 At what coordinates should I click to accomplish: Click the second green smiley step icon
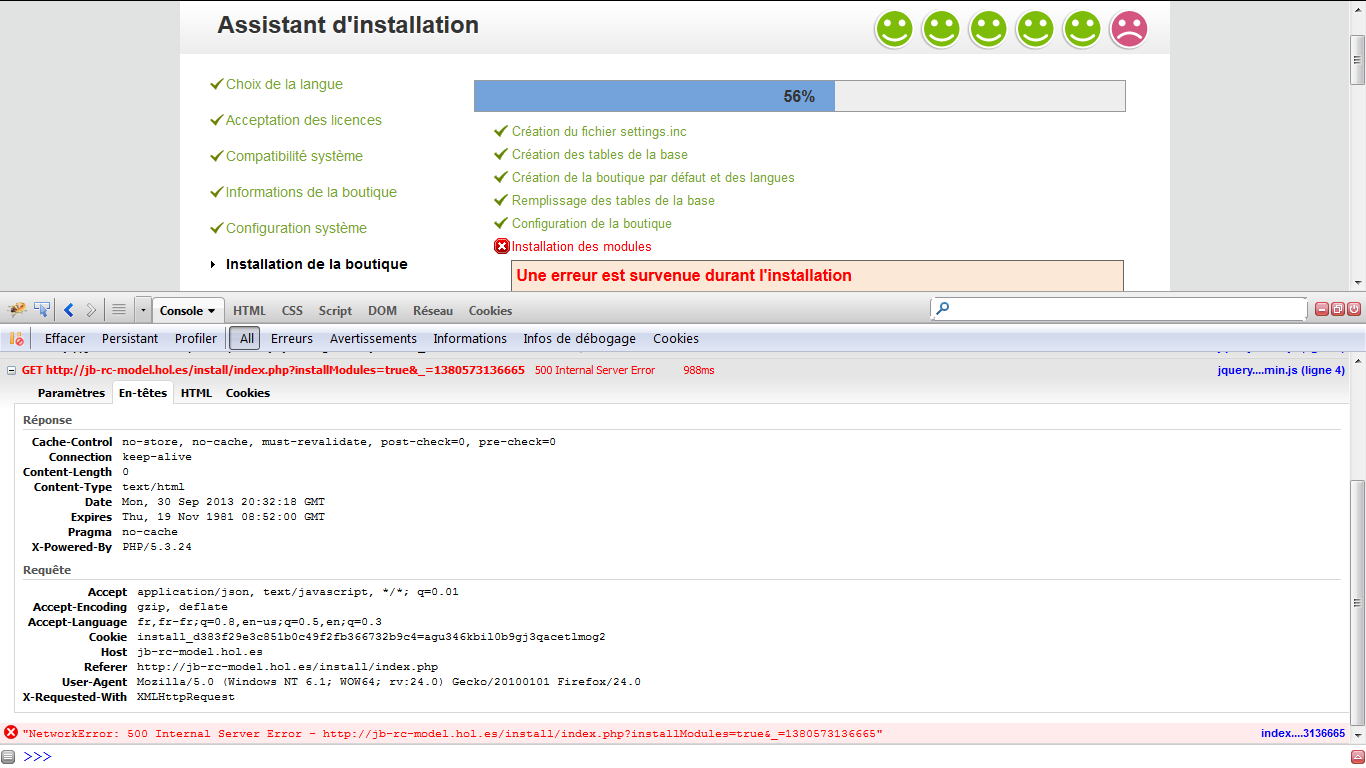(941, 29)
